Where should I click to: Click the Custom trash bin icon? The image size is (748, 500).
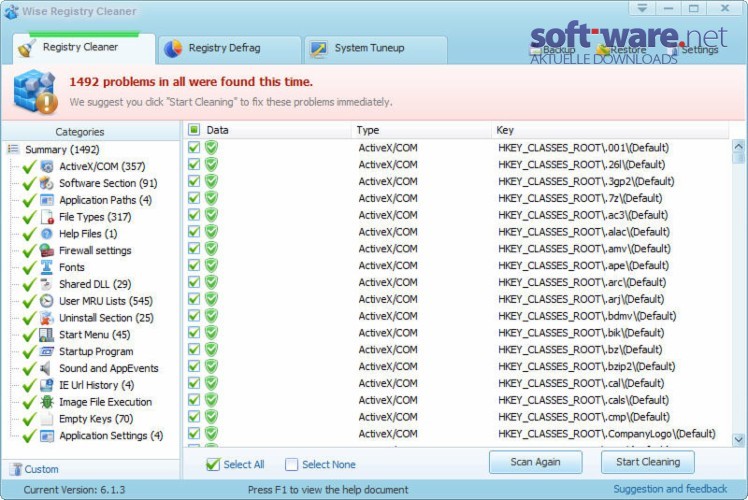point(17,469)
